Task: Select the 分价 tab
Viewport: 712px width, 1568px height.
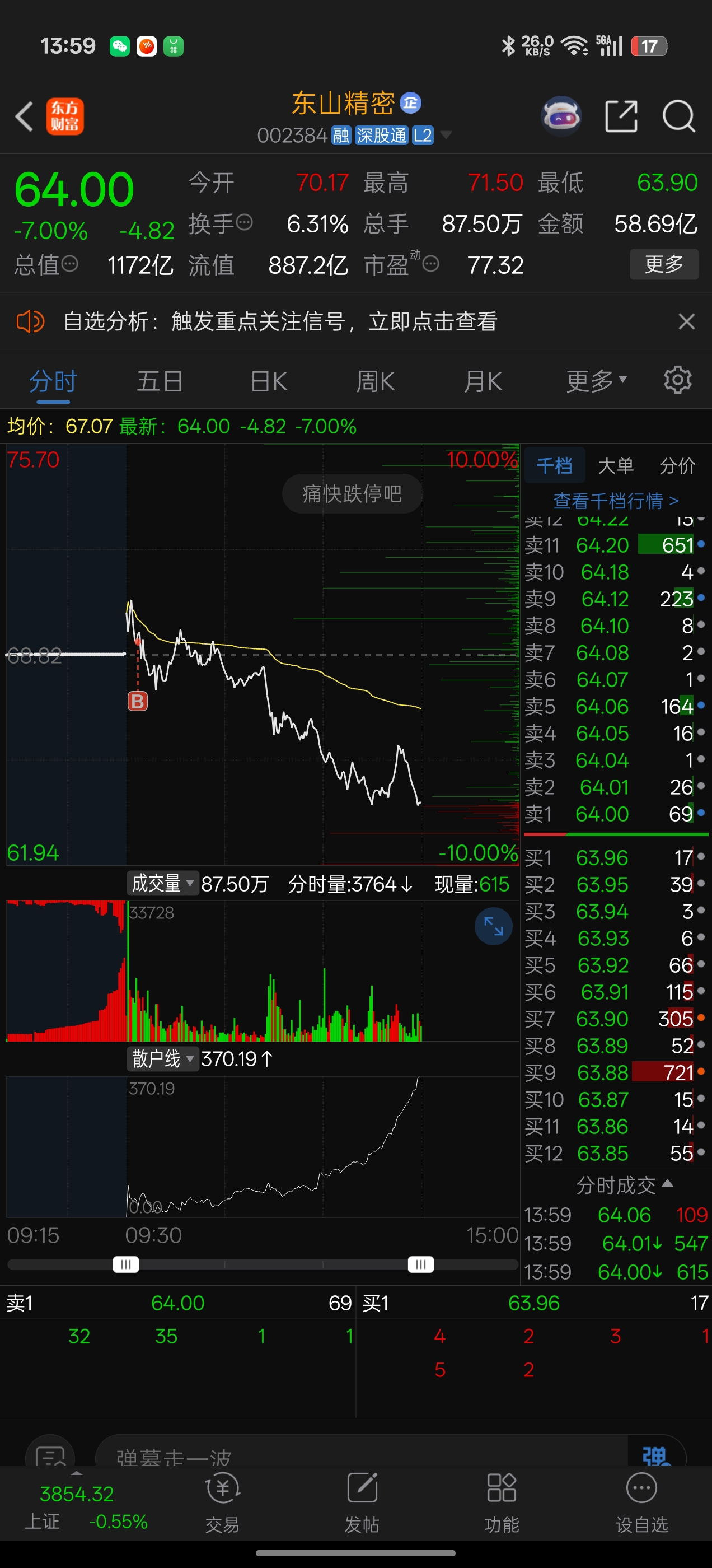Action: pos(677,466)
